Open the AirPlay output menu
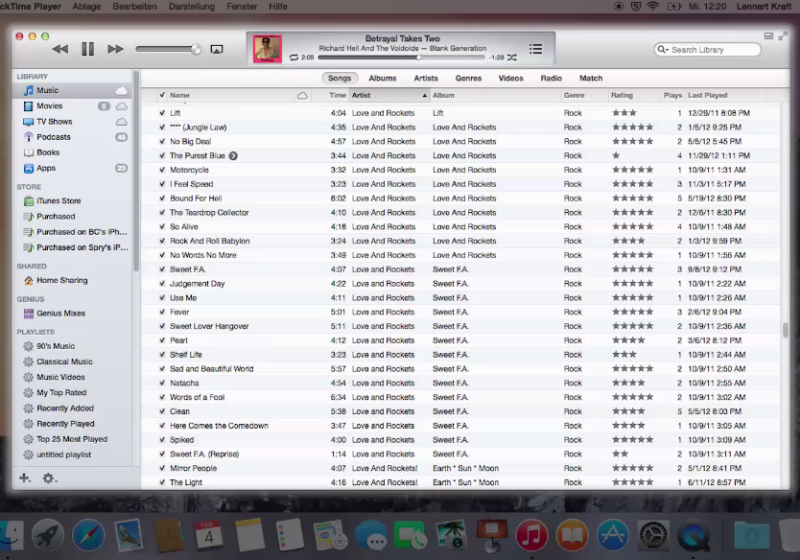Viewport: 800px width, 560px height. click(216, 49)
